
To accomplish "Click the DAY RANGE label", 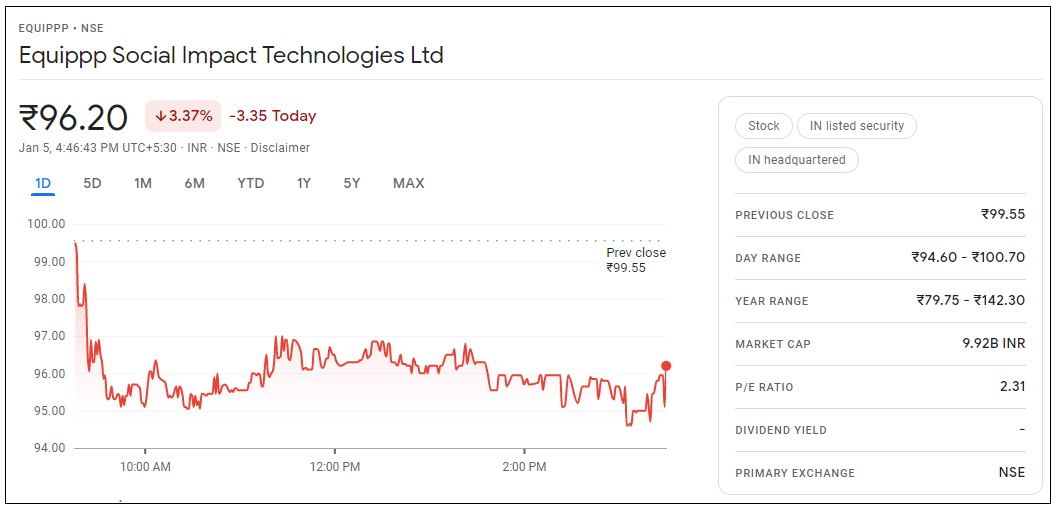I will click(x=768, y=258).
